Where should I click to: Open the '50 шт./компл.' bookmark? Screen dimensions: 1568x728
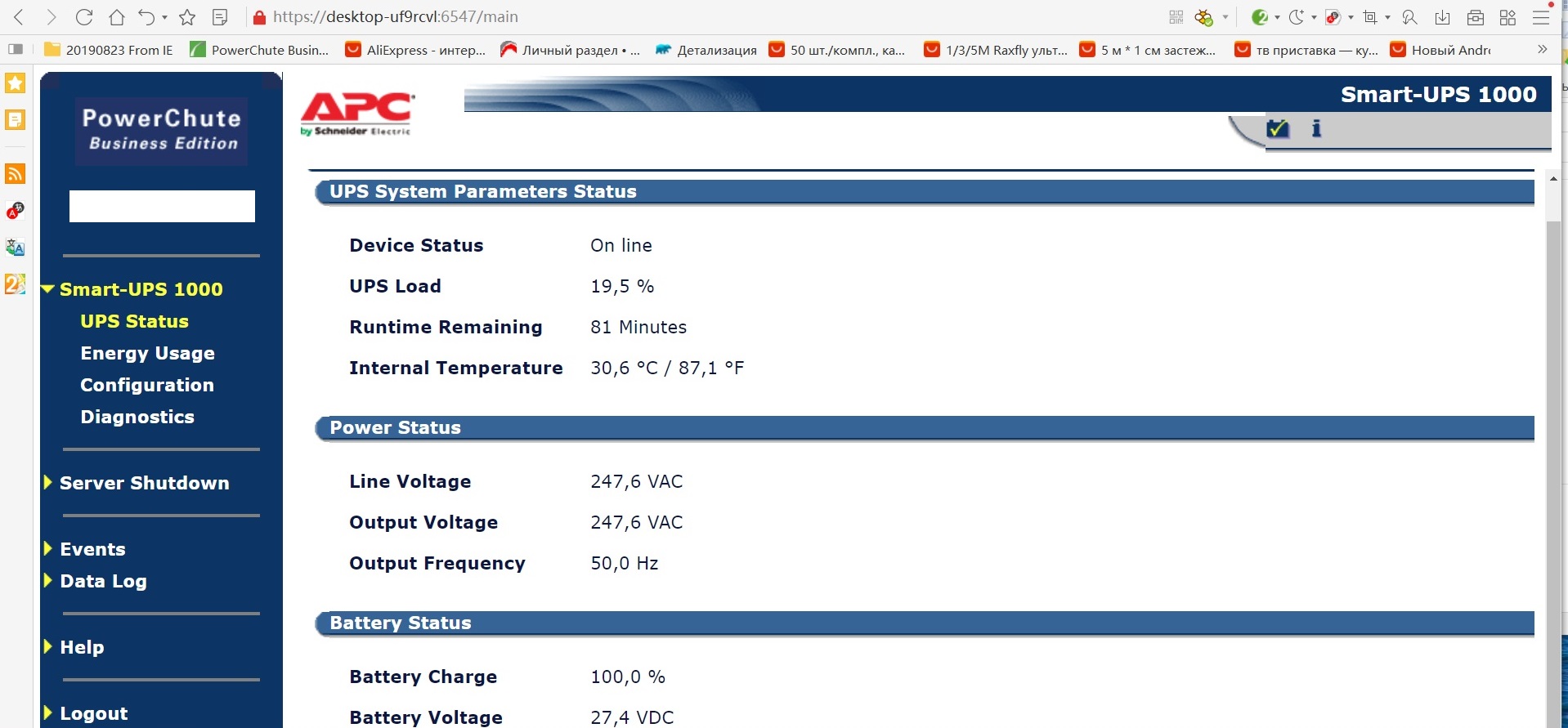[x=837, y=50]
